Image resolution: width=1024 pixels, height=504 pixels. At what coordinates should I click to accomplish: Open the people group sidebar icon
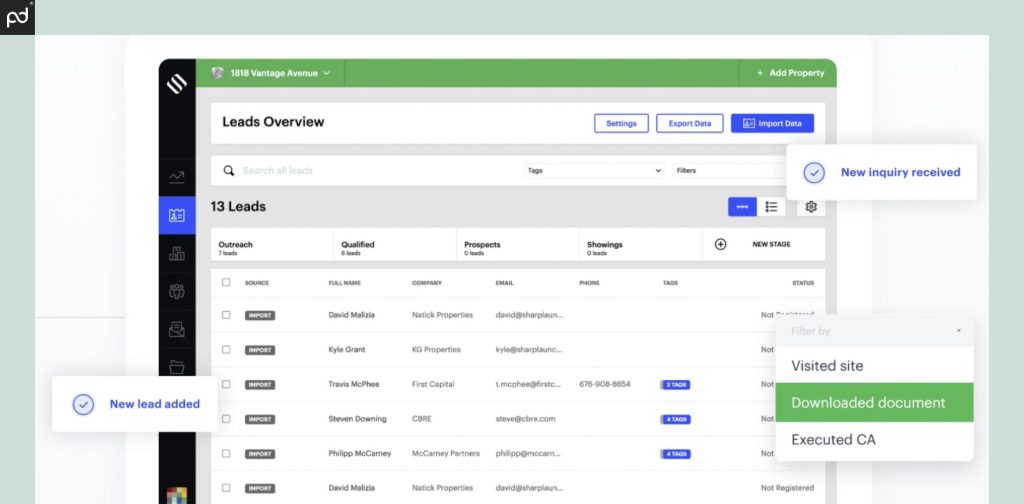tap(177, 291)
